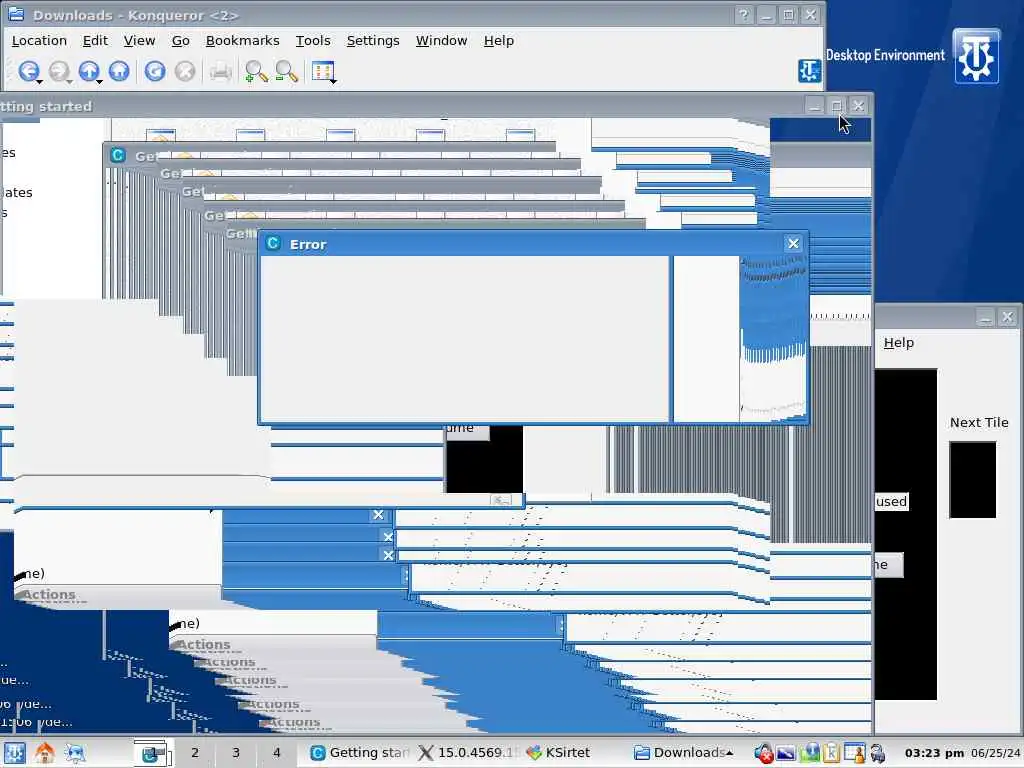Open the Back history dropdown arrow
1024x768 pixels.
tap(40, 82)
